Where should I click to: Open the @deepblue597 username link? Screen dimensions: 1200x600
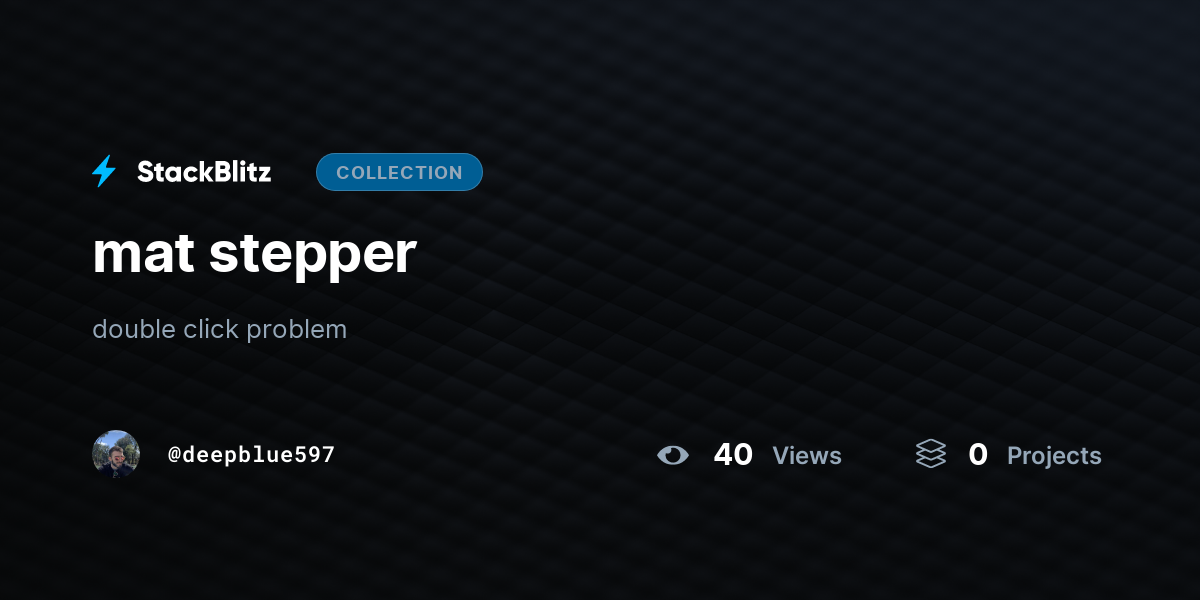(251, 455)
